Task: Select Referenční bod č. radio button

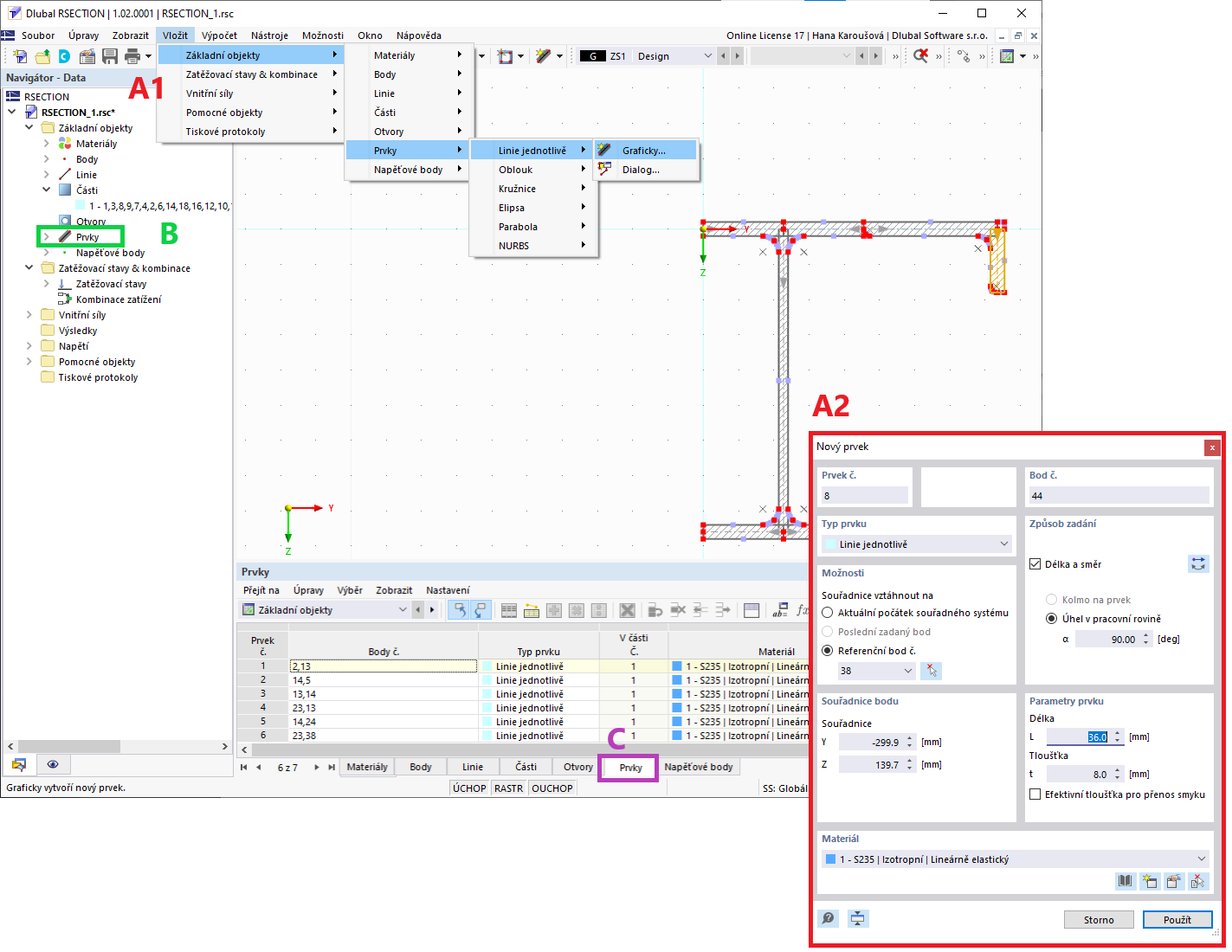Action: pyautogui.click(x=828, y=651)
